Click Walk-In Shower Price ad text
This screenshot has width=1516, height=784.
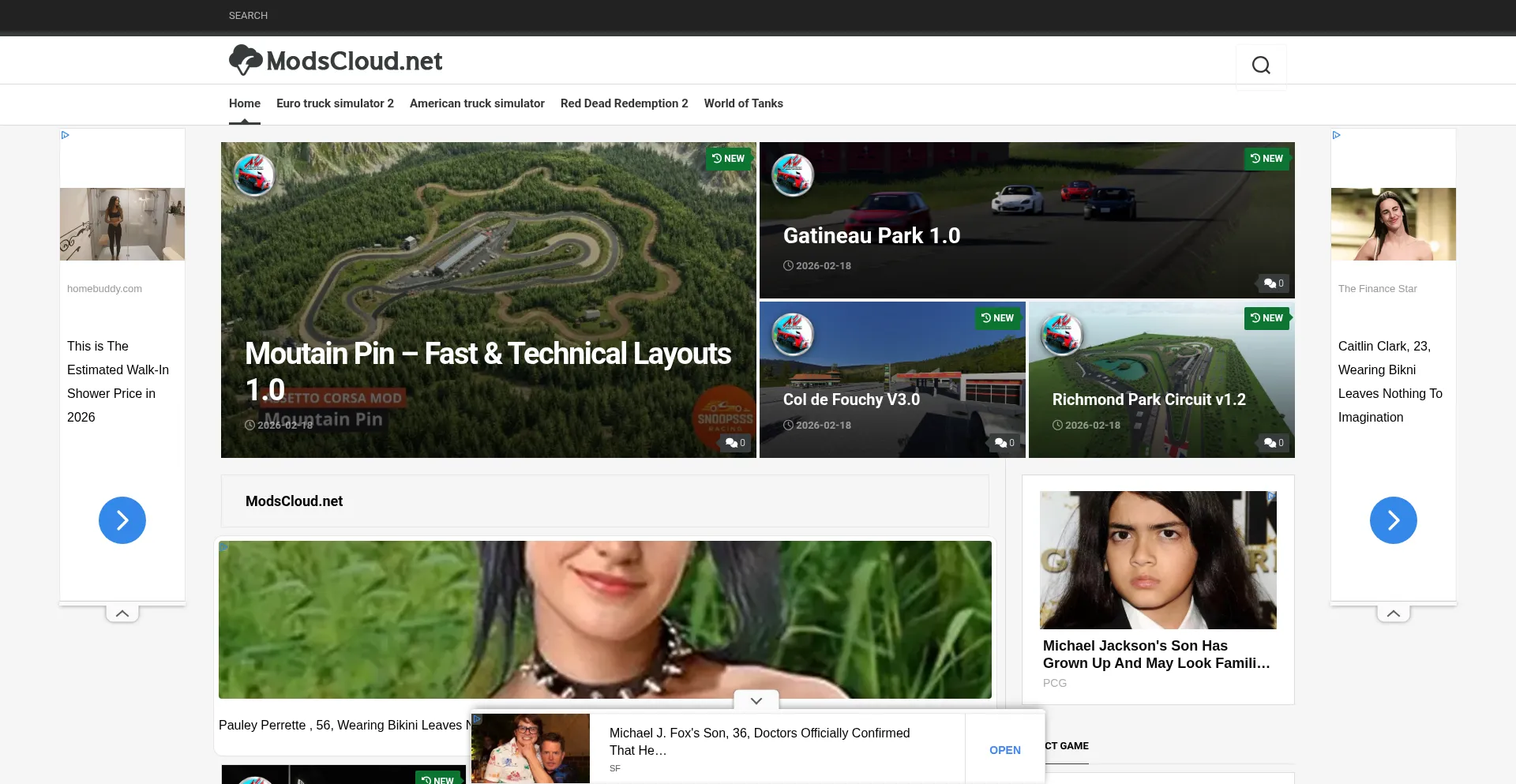[118, 381]
